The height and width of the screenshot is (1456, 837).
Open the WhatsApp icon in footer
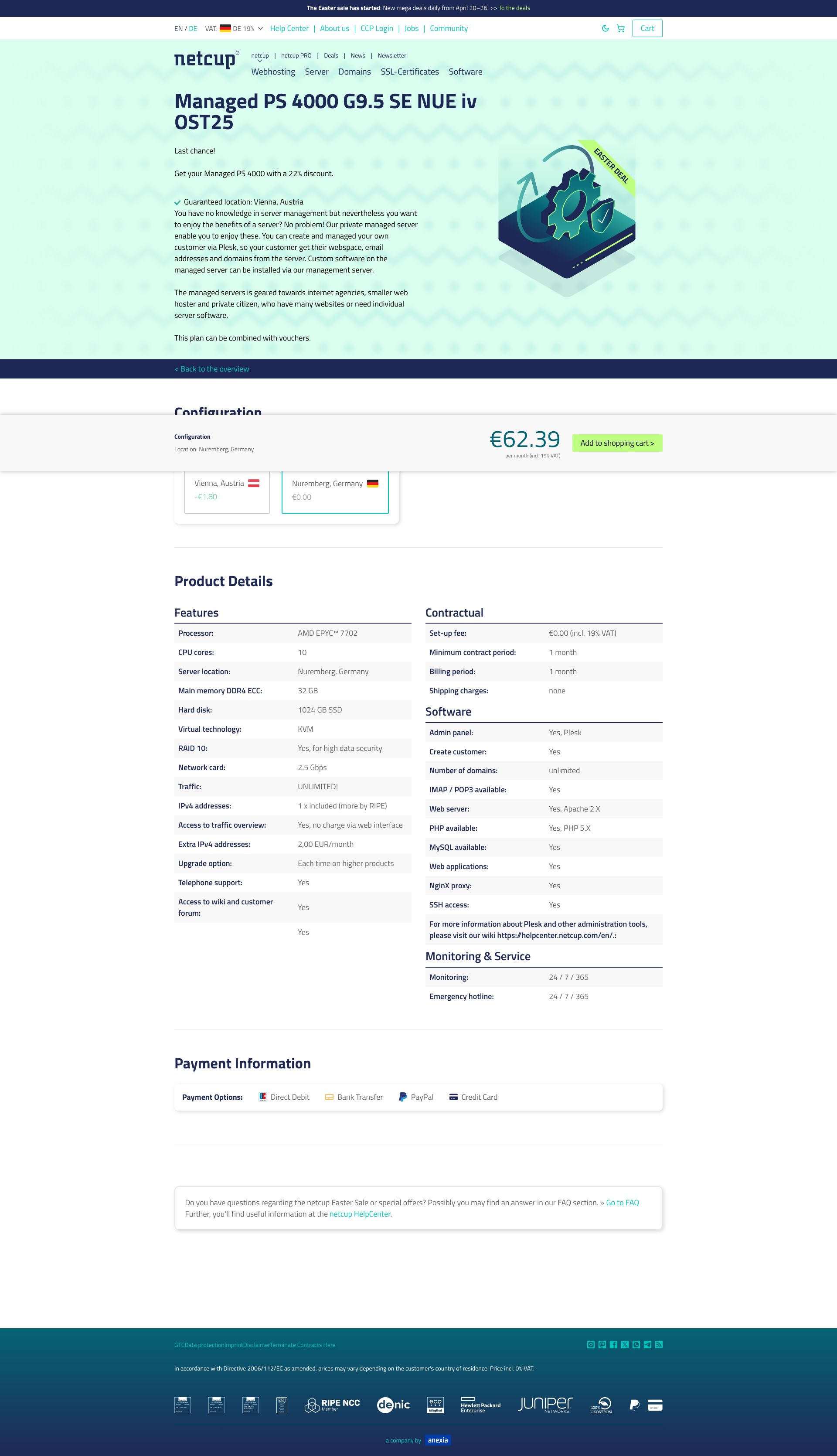click(636, 1344)
